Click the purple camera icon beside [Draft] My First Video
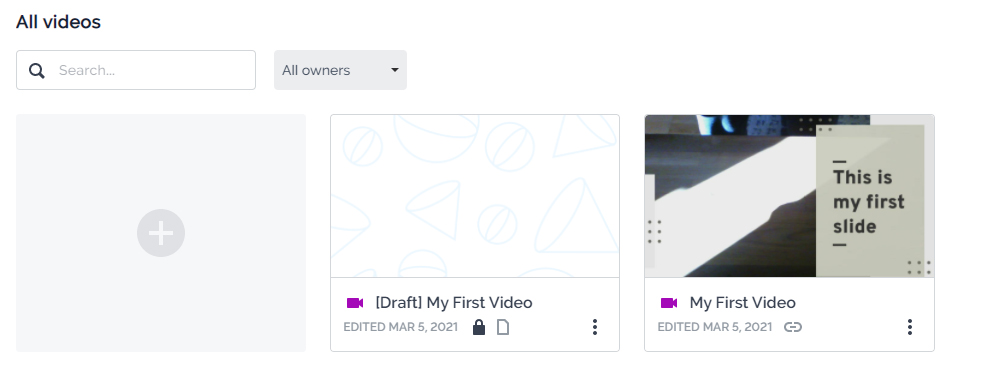 355,303
